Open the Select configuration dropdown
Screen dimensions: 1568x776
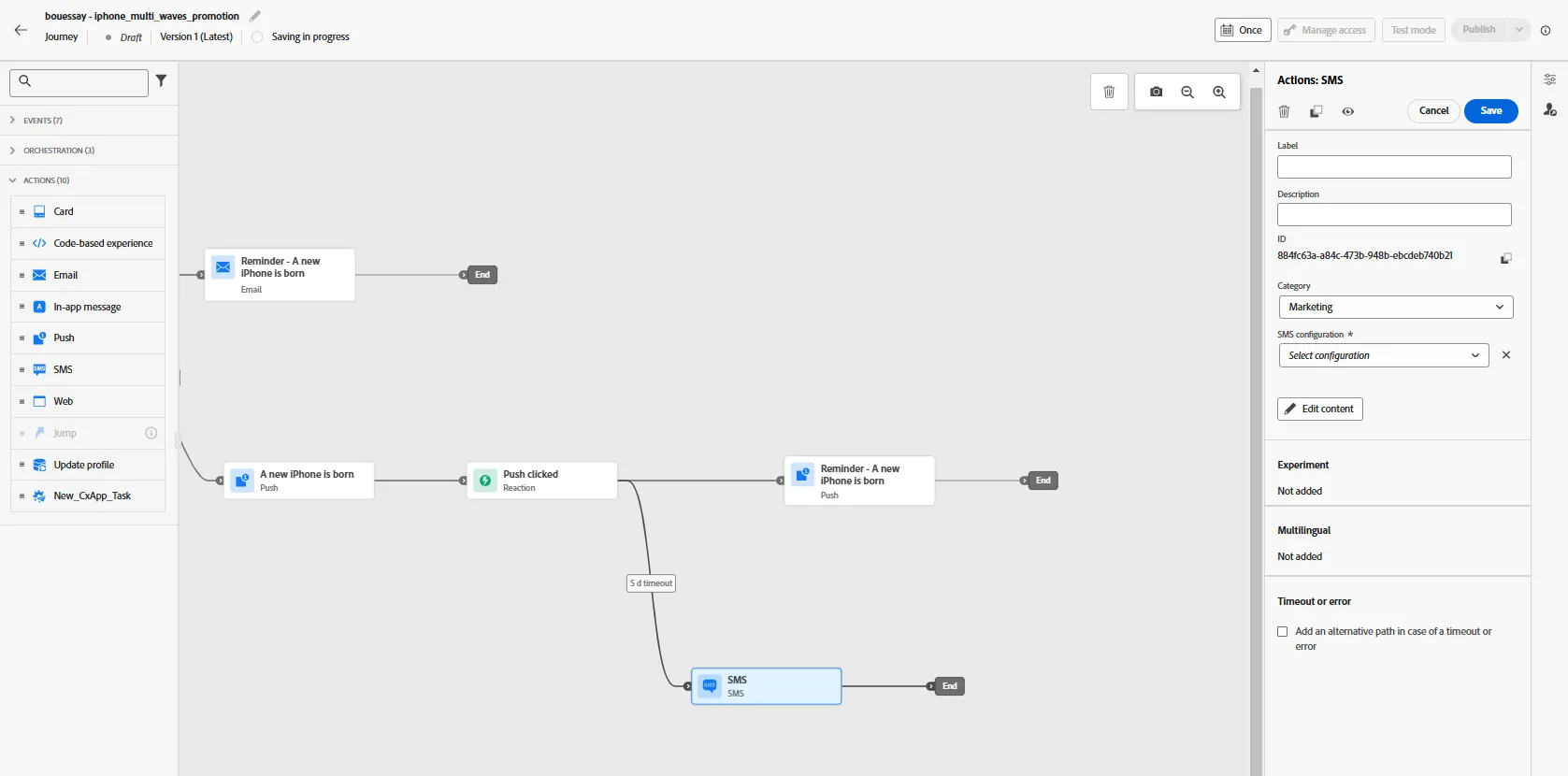pyautogui.click(x=1383, y=355)
